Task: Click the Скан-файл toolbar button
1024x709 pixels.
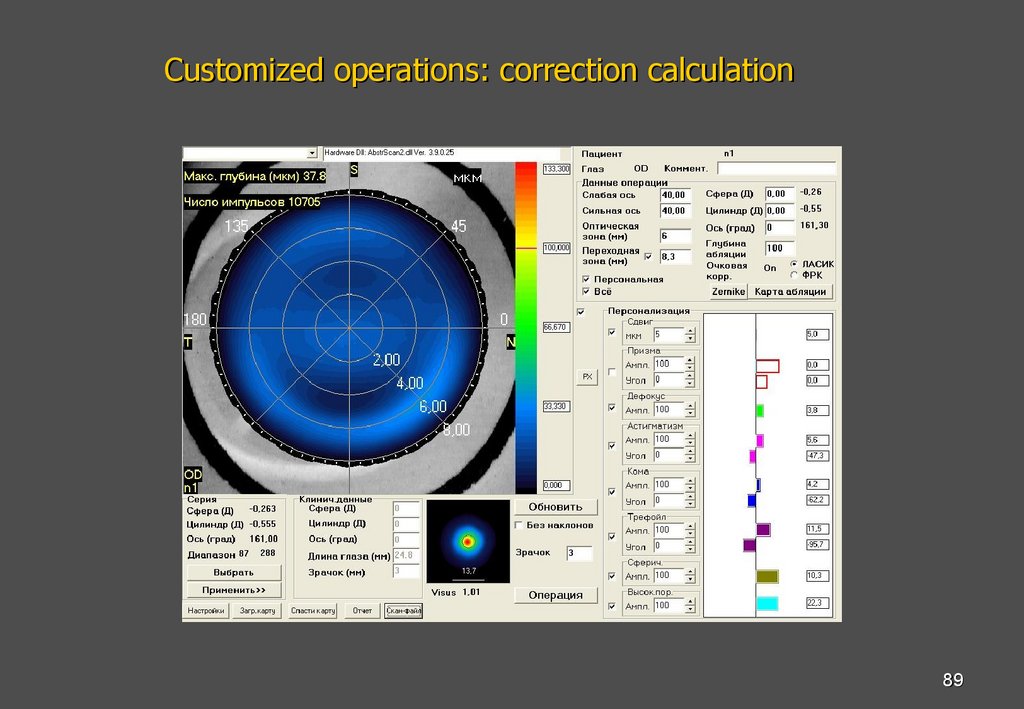Action: 404,611
